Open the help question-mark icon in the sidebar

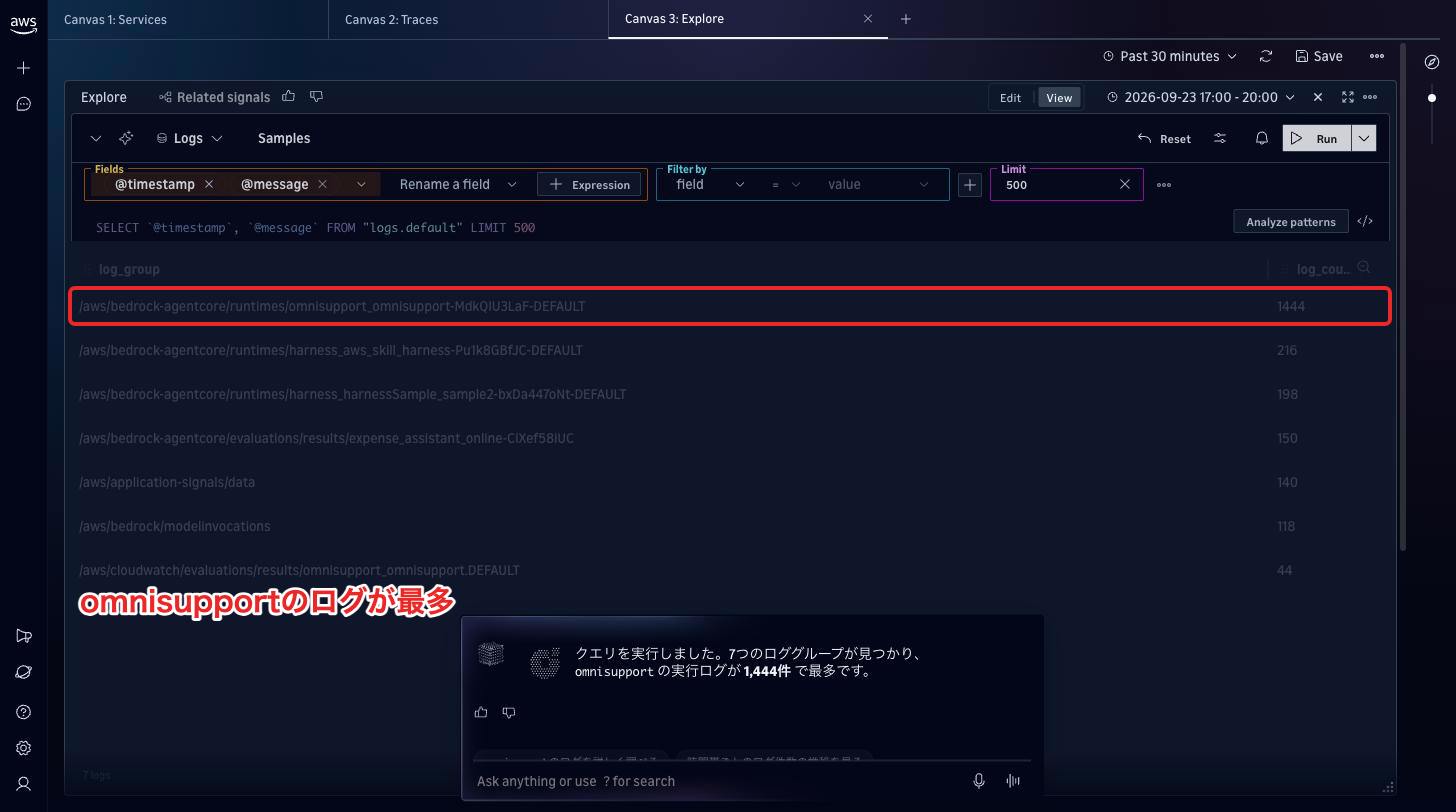click(24, 712)
